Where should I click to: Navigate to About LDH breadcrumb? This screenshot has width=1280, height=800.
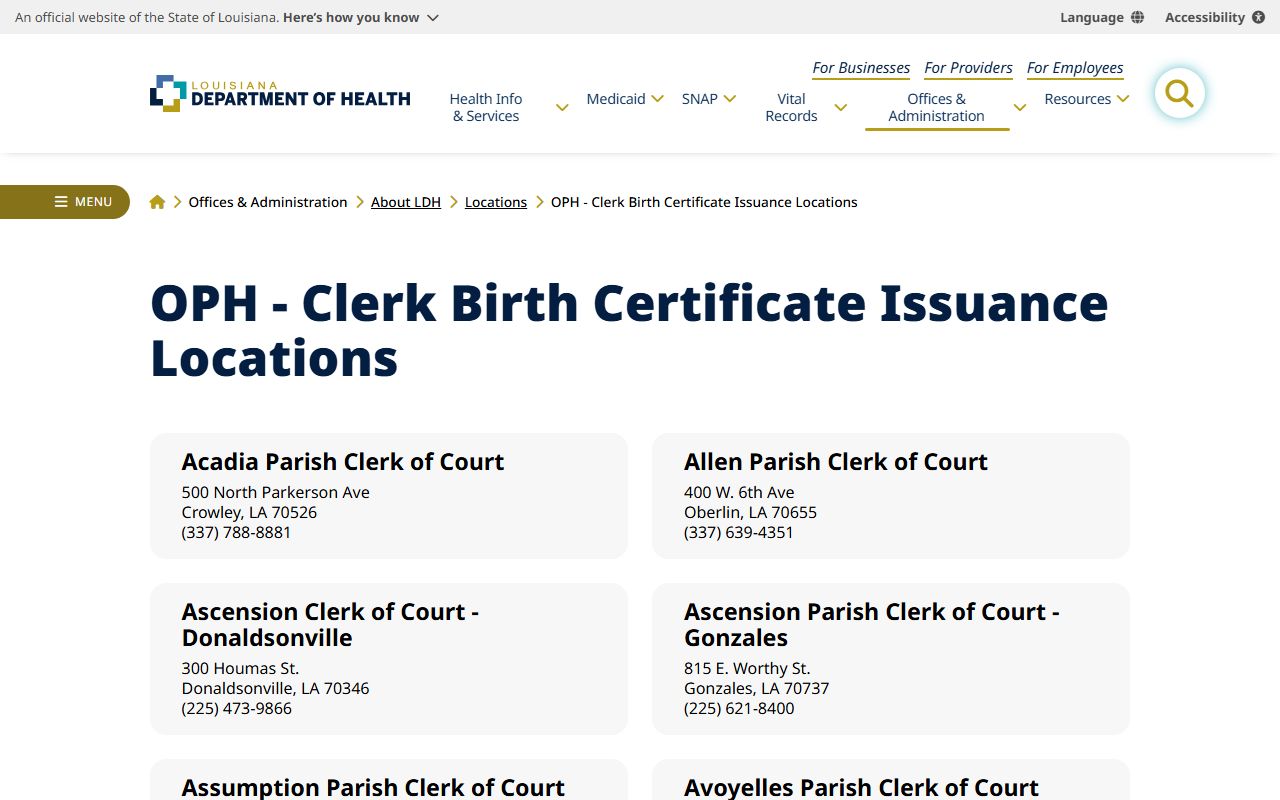point(406,202)
